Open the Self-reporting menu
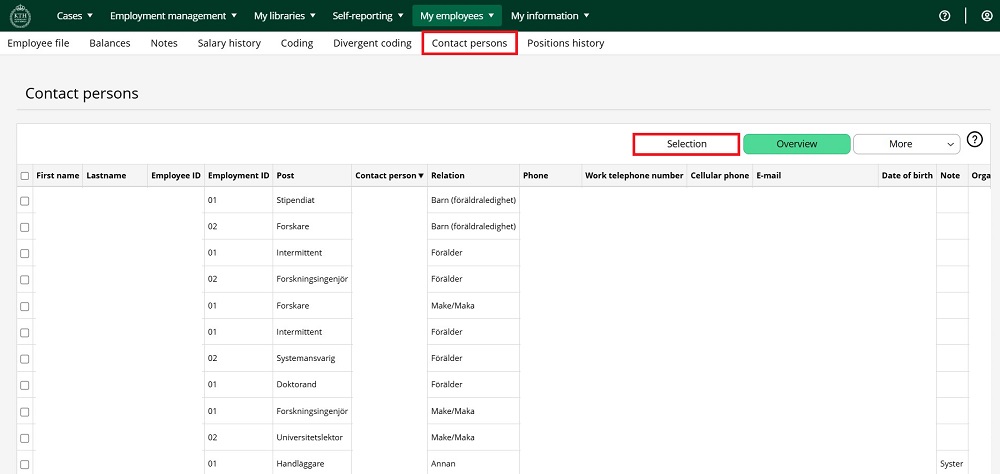This screenshot has height=474, width=1000. (369, 16)
